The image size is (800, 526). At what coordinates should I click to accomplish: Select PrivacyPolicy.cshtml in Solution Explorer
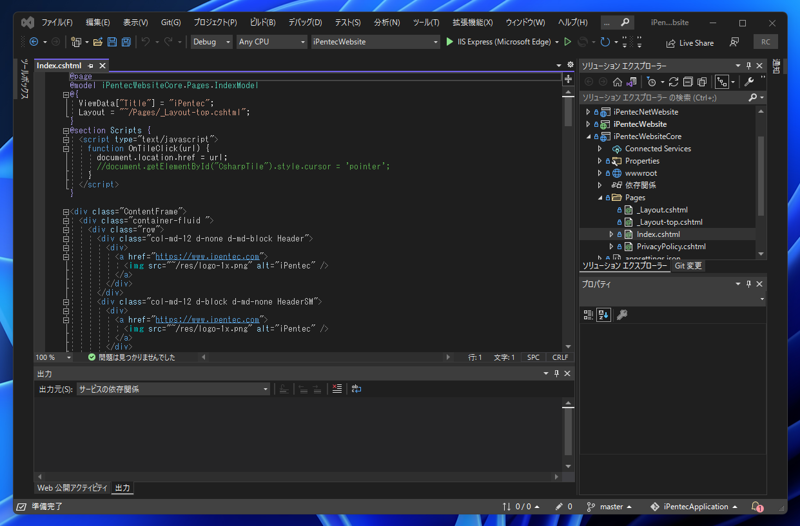(x=671, y=246)
